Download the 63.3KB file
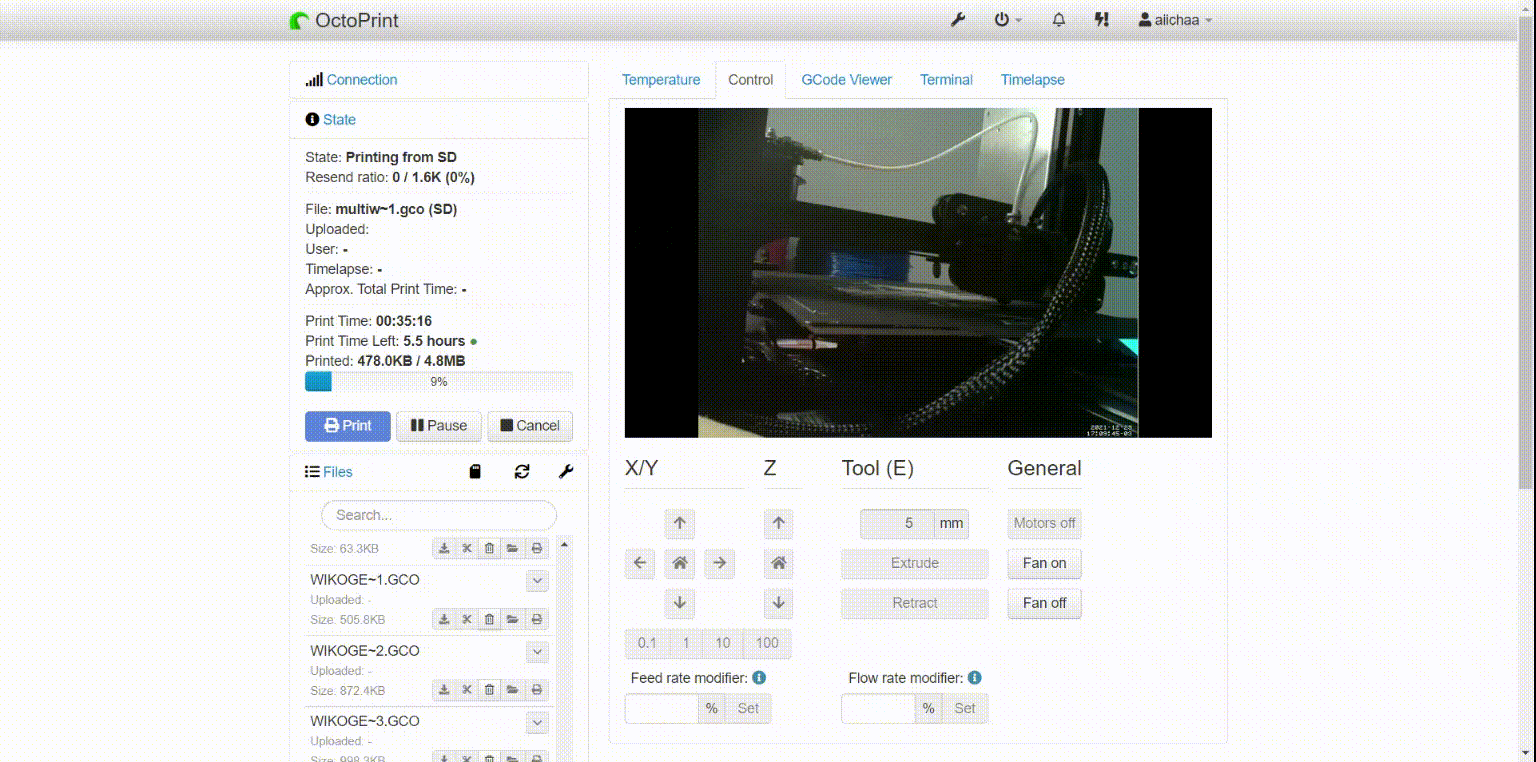The width and height of the screenshot is (1536, 762). point(444,548)
